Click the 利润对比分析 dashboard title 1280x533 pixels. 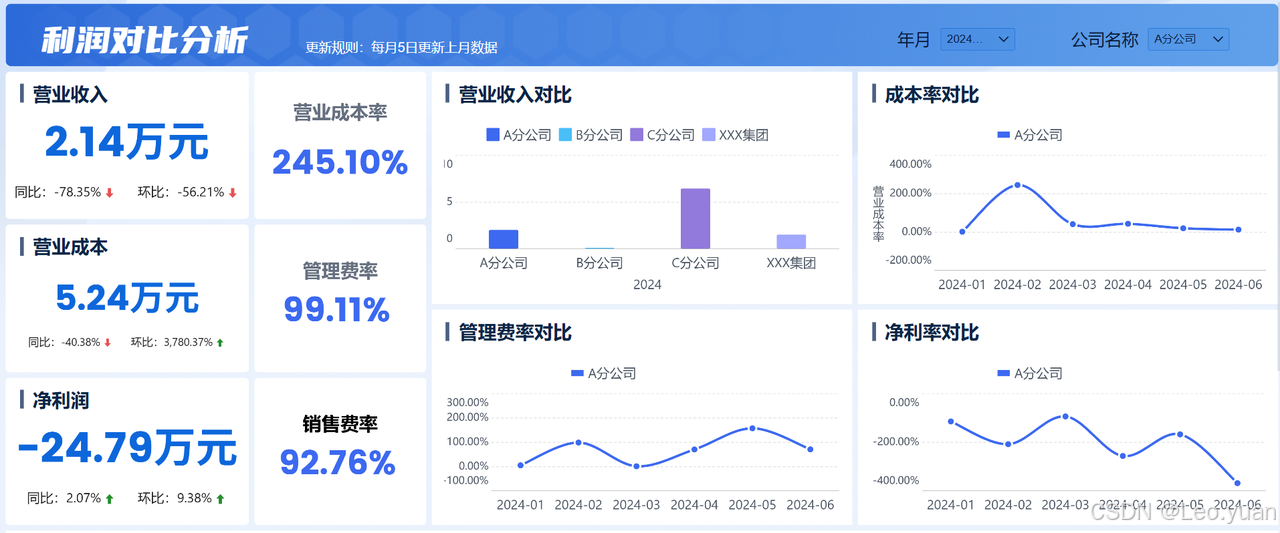coord(145,39)
